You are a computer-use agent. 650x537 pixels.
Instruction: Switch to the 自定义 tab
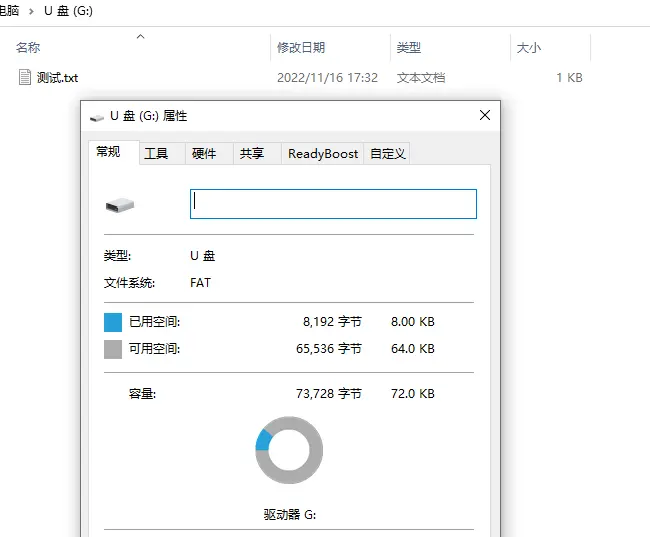pyautogui.click(x=388, y=154)
